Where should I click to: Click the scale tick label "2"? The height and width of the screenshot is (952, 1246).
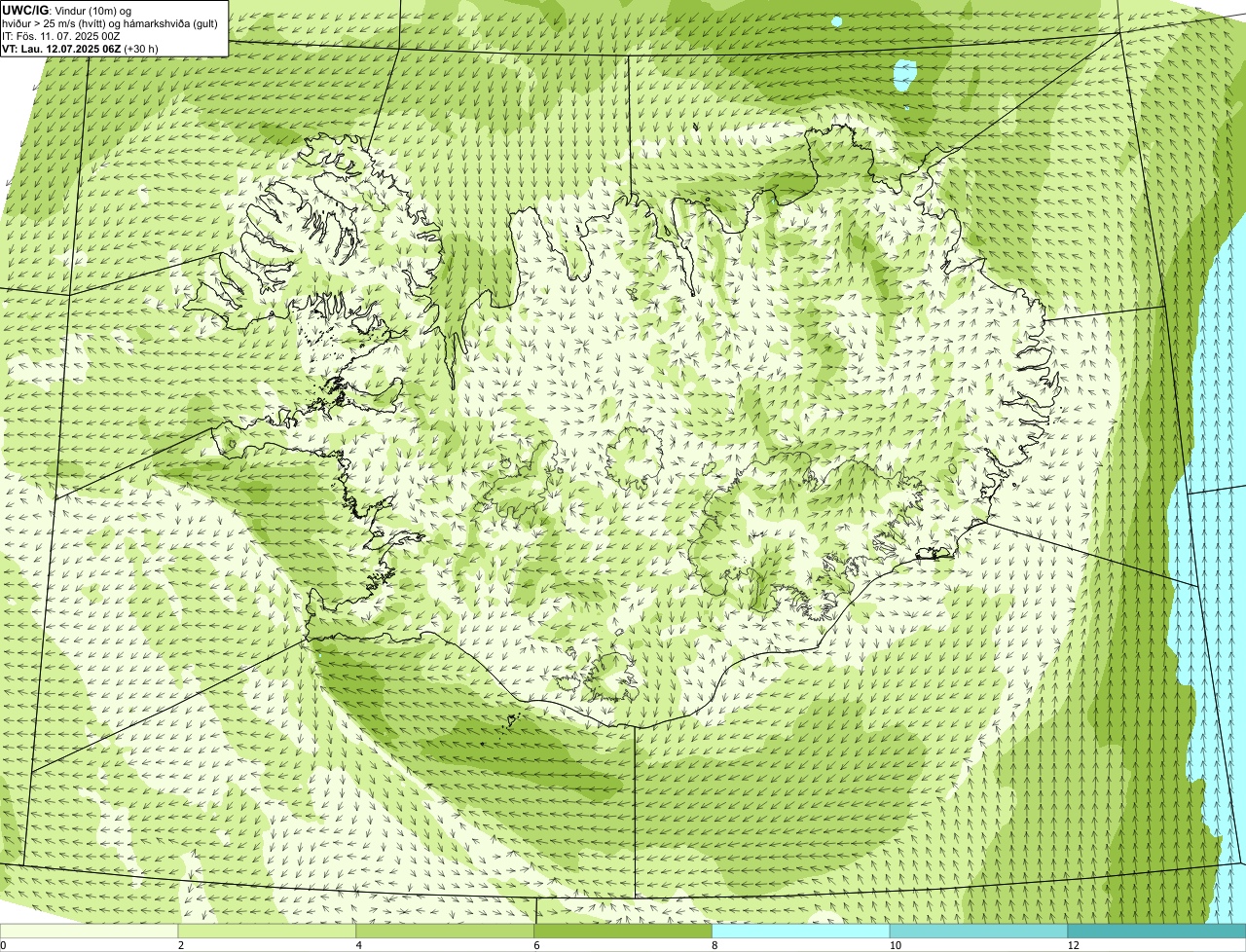(x=181, y=945)
